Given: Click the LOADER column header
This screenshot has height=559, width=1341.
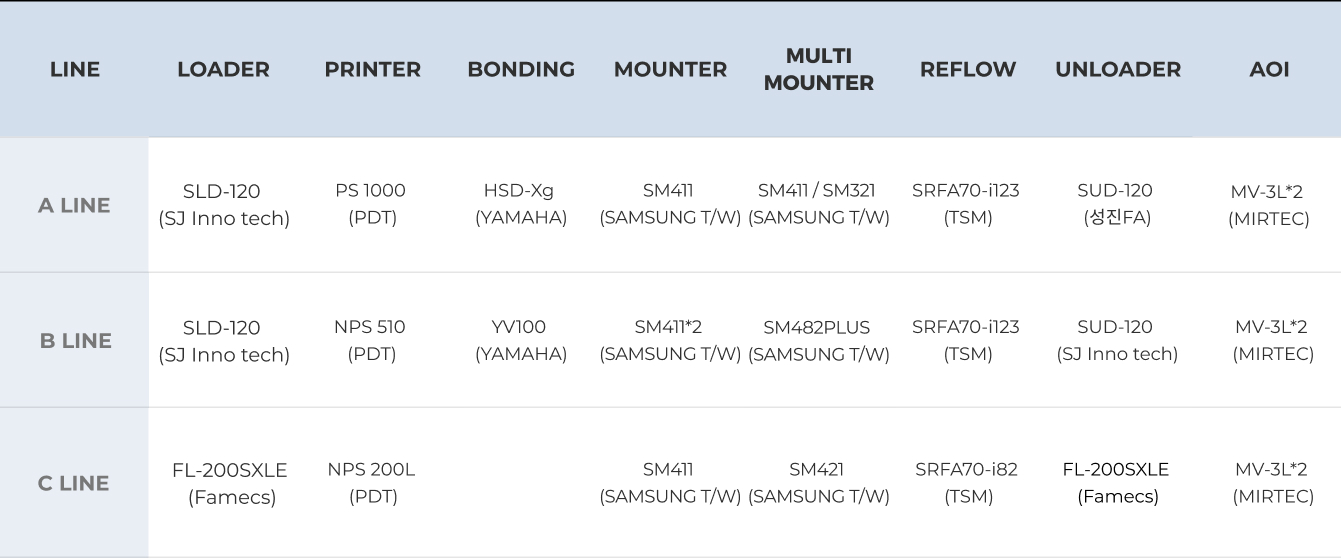Looking at the screenshot, I should click(223, 69).
